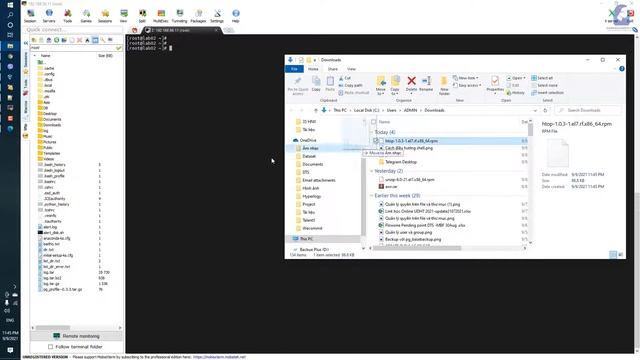Open the Open dropdown in ribbon
The width and height of the screenshot is (640, 360).
[516, 78]
